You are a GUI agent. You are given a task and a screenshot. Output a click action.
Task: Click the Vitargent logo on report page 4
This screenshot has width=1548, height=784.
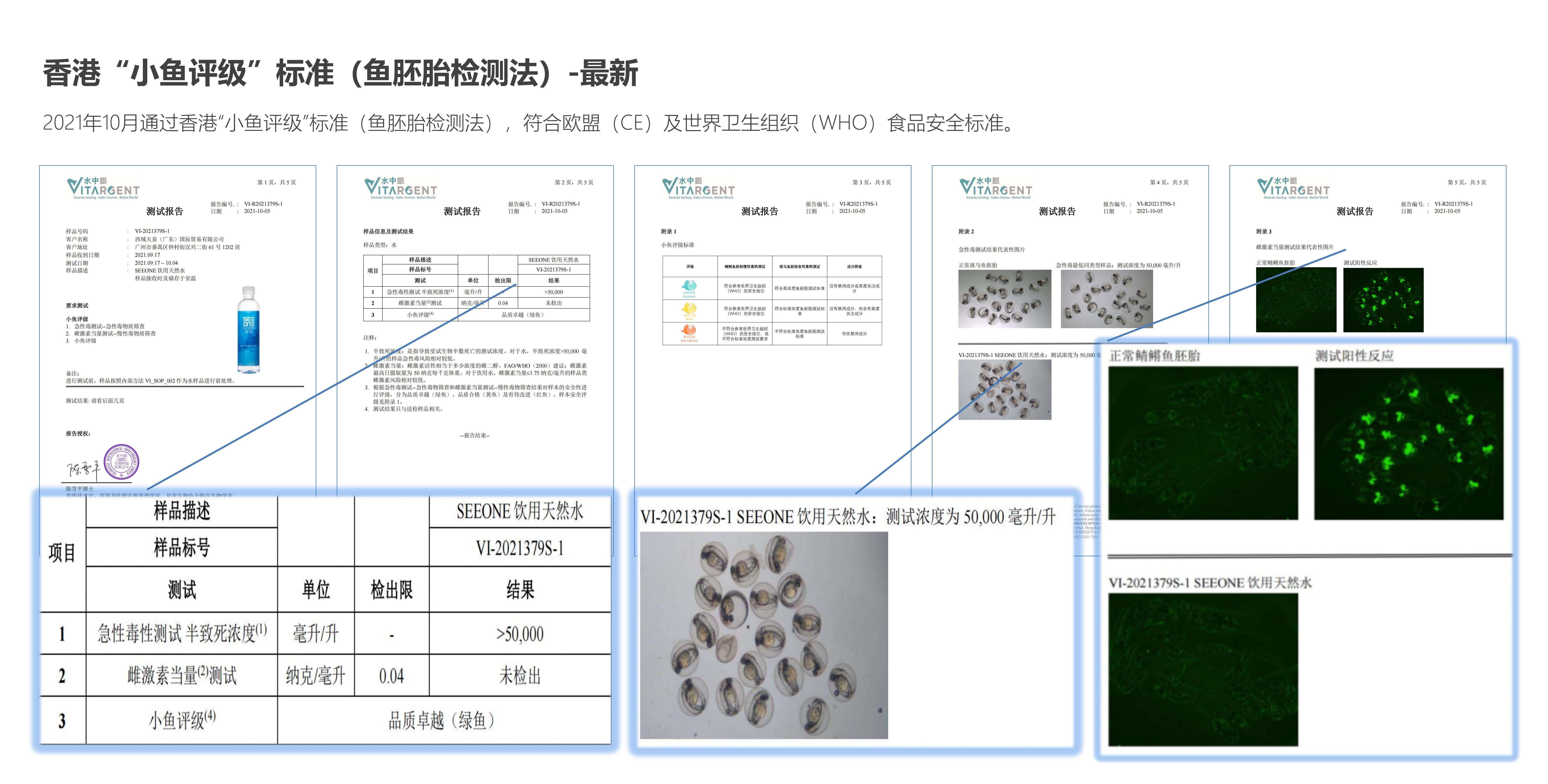(996, 188)
